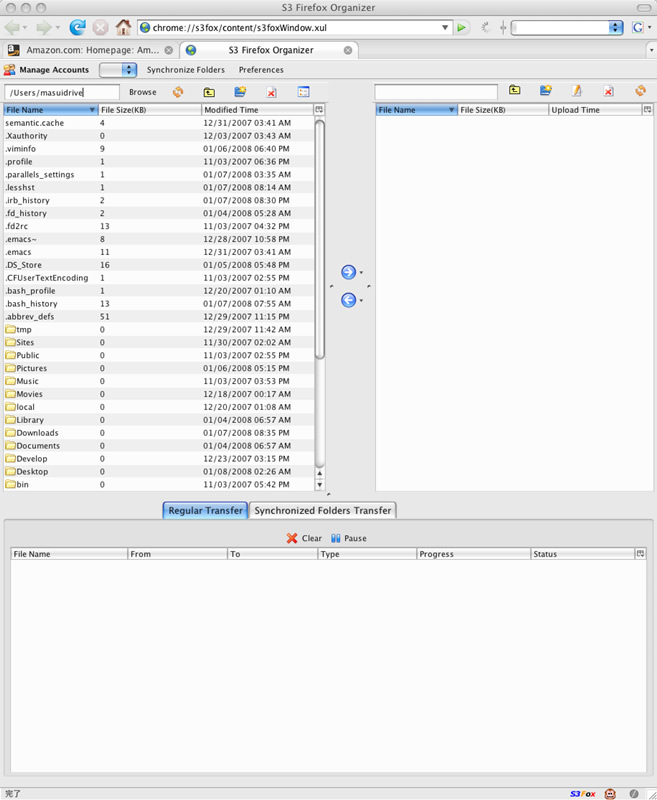
Task: Open the address bar history dropdown
Action: click(x=445, y=28)
